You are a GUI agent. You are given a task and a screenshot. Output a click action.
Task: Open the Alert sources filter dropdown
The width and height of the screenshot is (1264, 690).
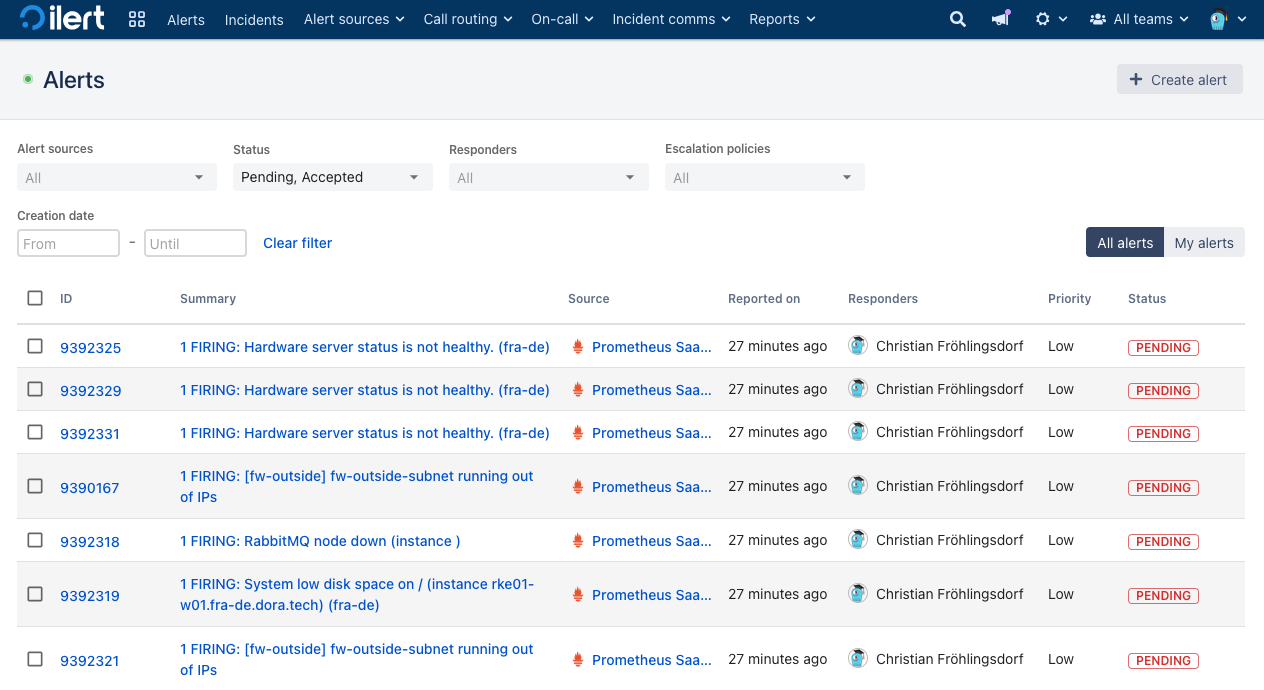click(x=116, y=178)
